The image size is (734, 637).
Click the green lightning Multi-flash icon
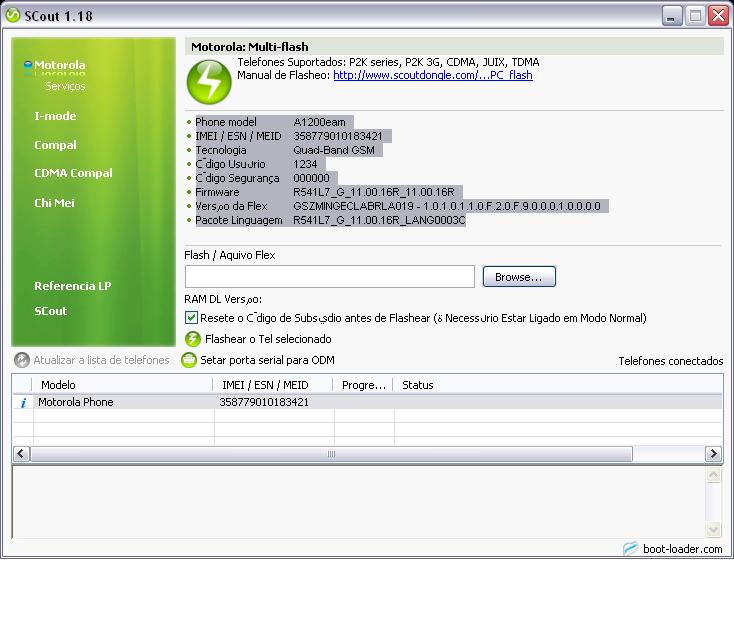209,82
